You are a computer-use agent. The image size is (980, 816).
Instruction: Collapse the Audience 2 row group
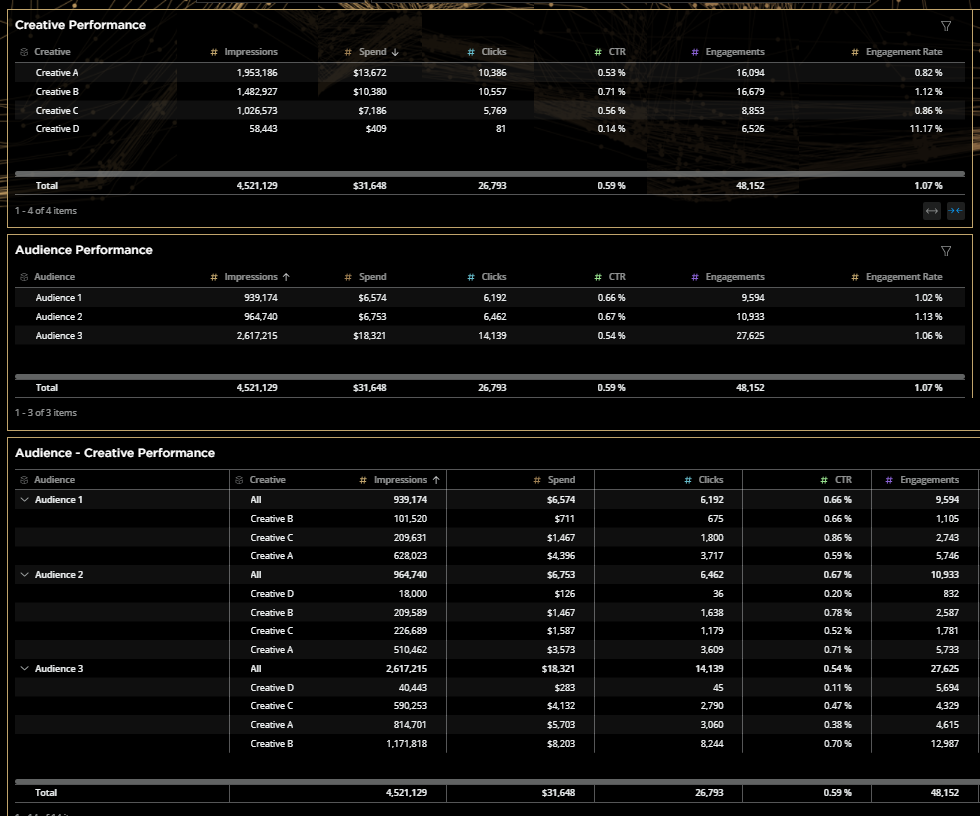pyautogui.click(x=24, y=575)
